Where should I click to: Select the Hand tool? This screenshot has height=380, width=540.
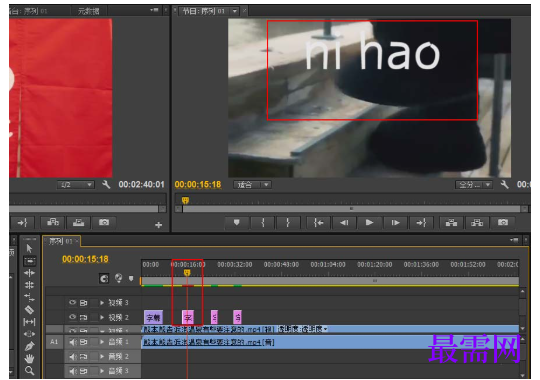pyautogui.click(x=29, y=358)
